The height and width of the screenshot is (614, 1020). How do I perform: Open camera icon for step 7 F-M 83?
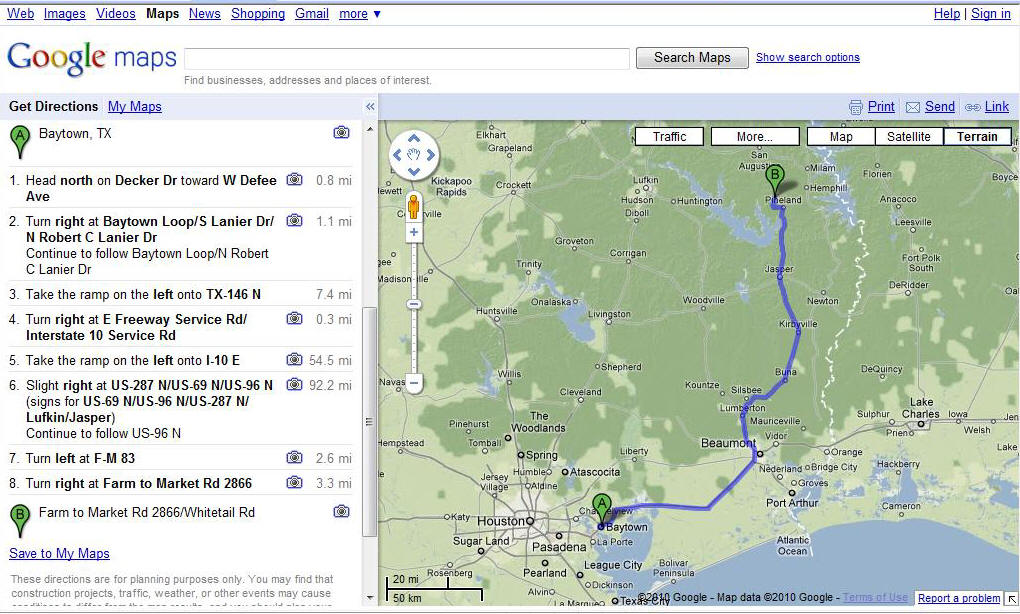[295, 458]
